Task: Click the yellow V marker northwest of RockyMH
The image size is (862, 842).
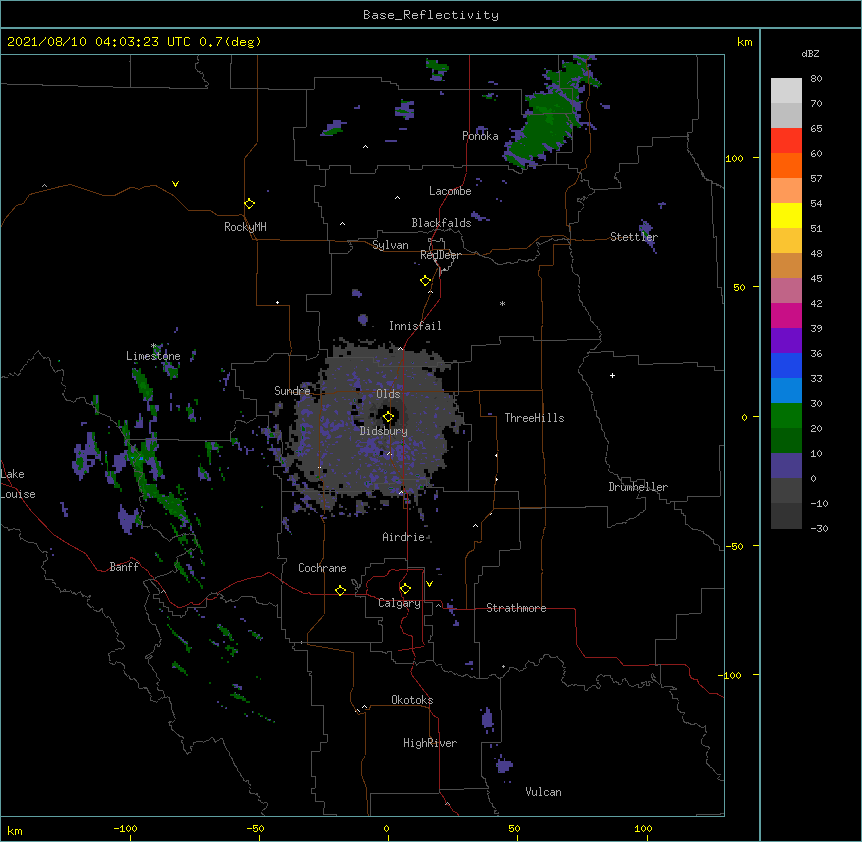Action: click(x=175, y=184)
